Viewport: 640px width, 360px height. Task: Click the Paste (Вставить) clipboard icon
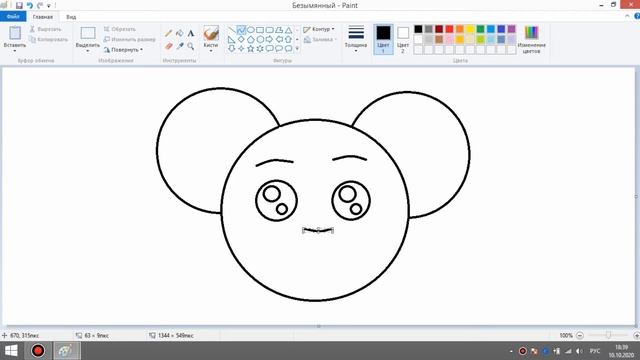[x=15, y=33]
